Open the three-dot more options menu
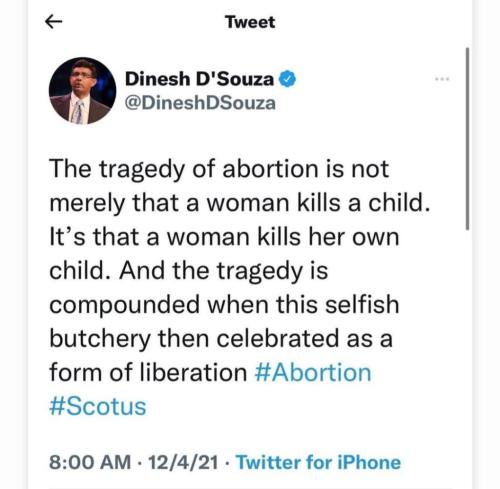500x489 pixels. coord(442,79)
